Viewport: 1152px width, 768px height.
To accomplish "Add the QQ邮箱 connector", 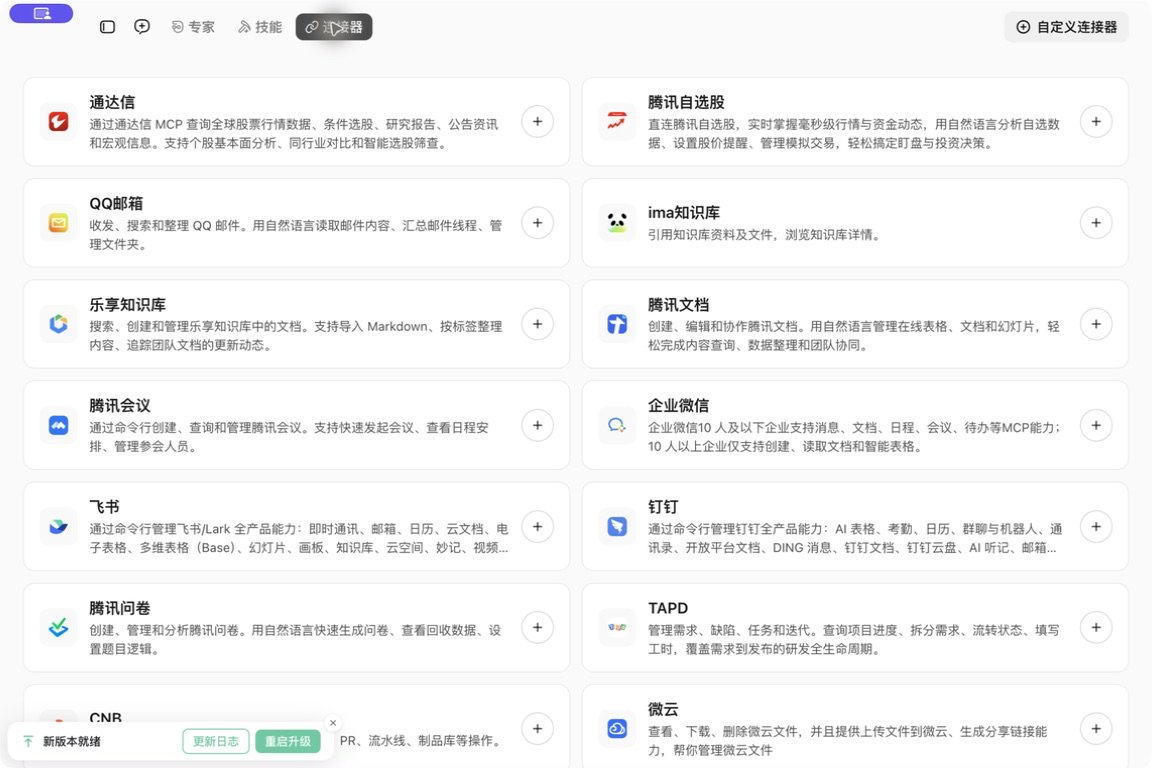I will 538,223.
